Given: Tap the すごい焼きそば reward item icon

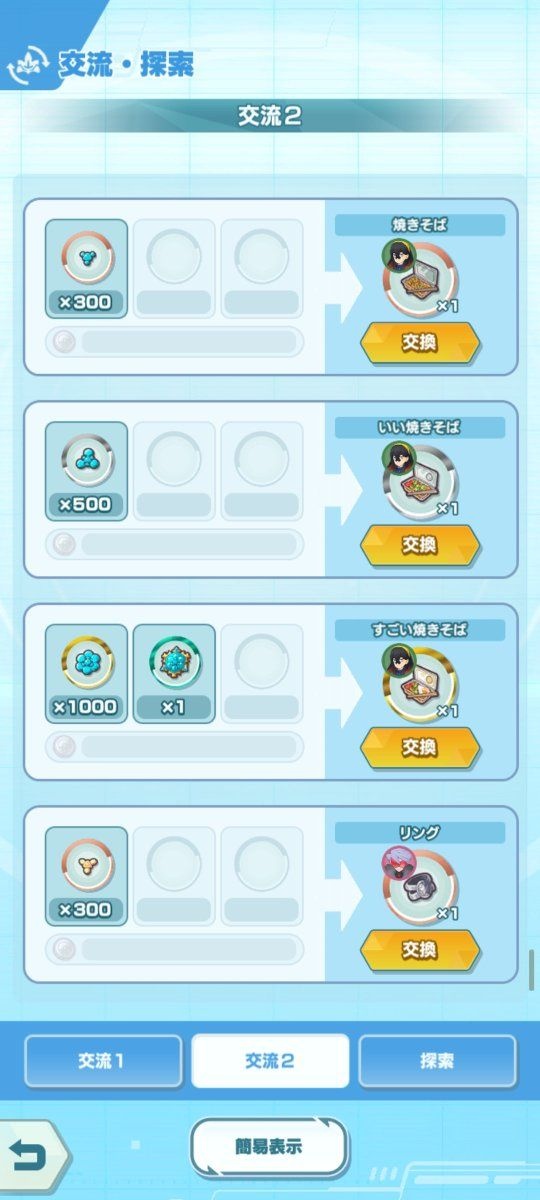Looking at the screenshot, I should pos(419,683).
